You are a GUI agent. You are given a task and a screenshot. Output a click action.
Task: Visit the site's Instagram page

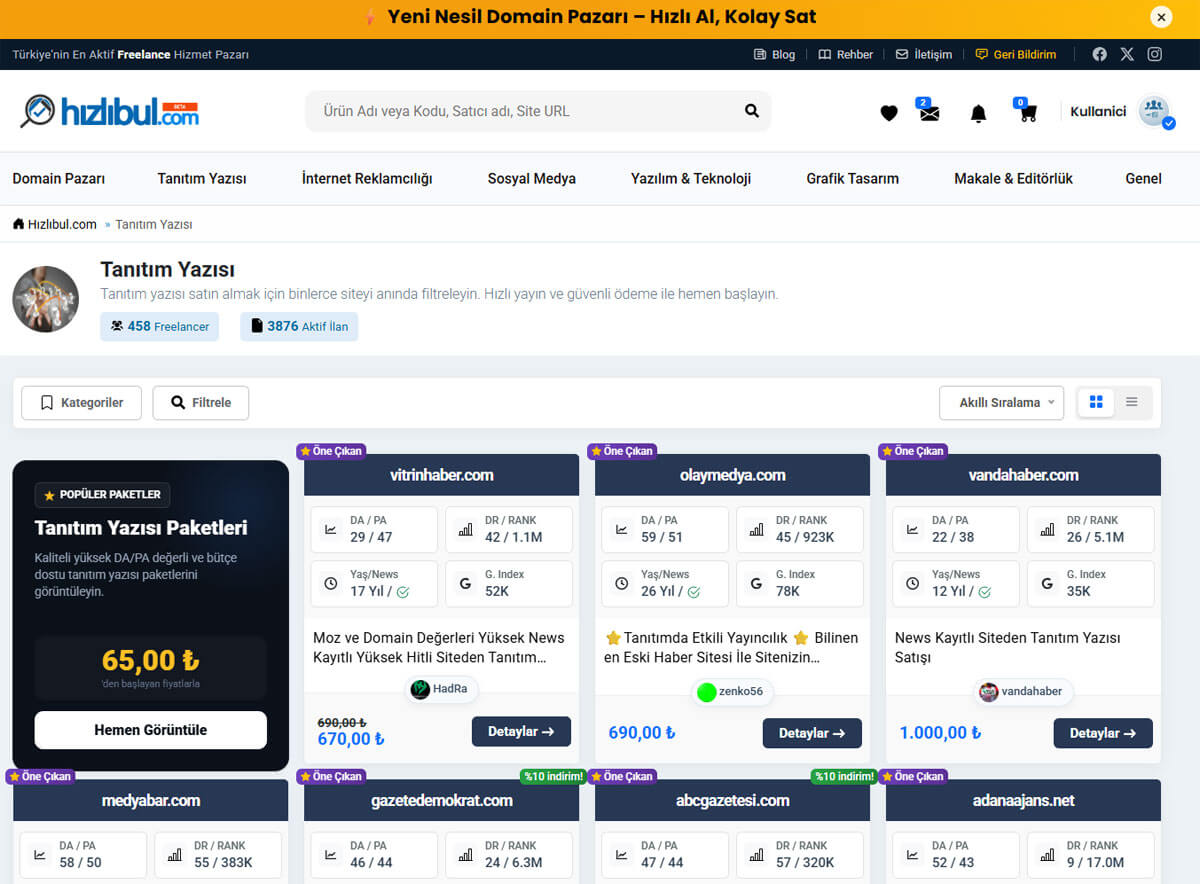pos(1155,54)
